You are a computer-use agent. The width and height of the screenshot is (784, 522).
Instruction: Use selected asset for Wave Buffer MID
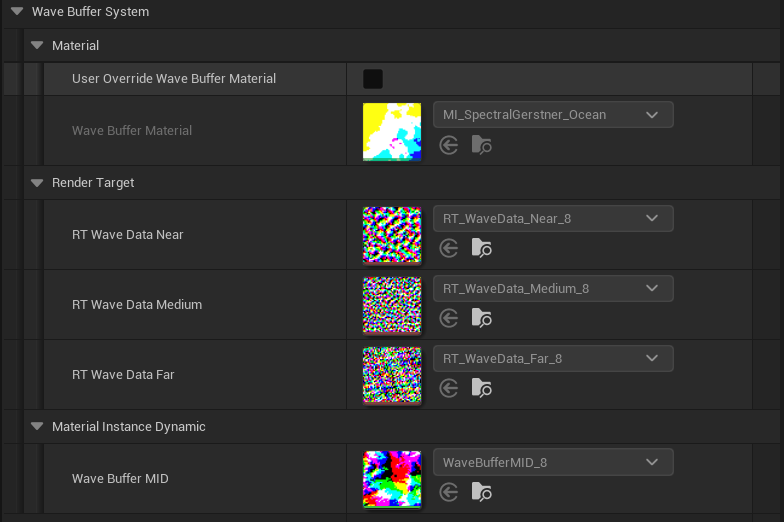point(449,492)
